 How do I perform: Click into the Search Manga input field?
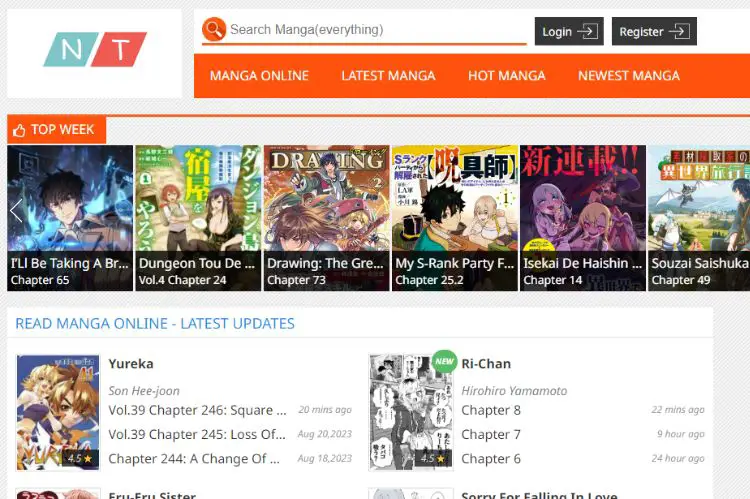coord(377,30)
